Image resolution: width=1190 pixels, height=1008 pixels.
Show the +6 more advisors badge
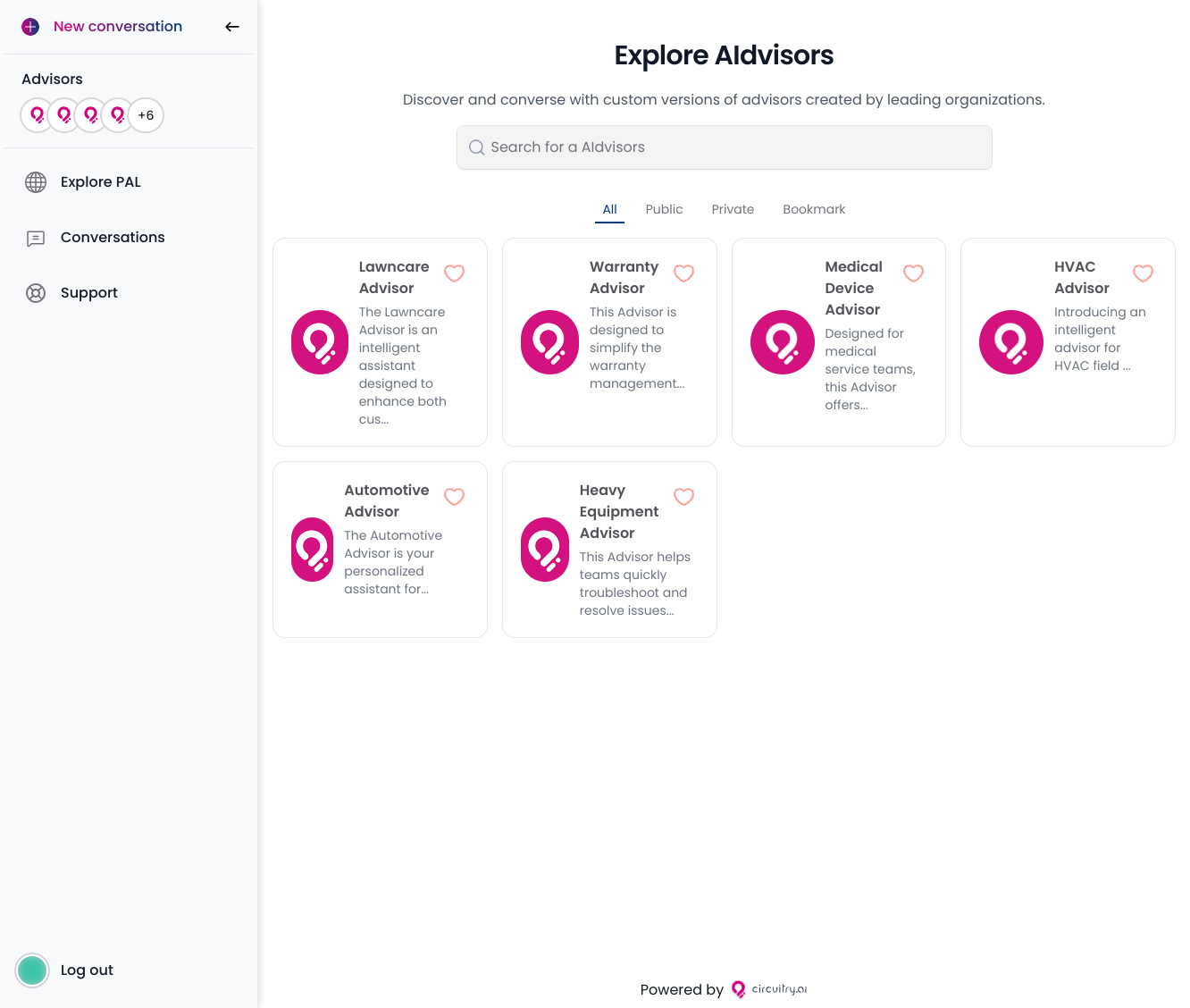click(147, 115)
